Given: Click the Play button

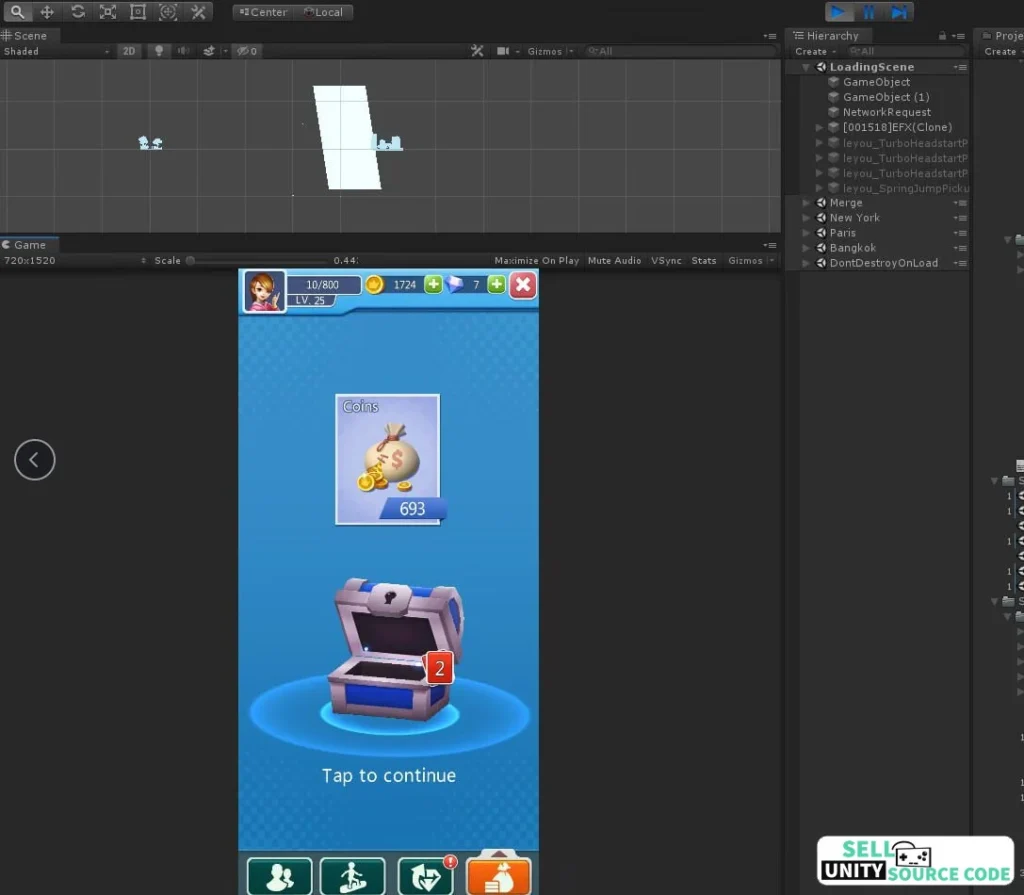Looking at the screenshot, I should pos(838,12).
